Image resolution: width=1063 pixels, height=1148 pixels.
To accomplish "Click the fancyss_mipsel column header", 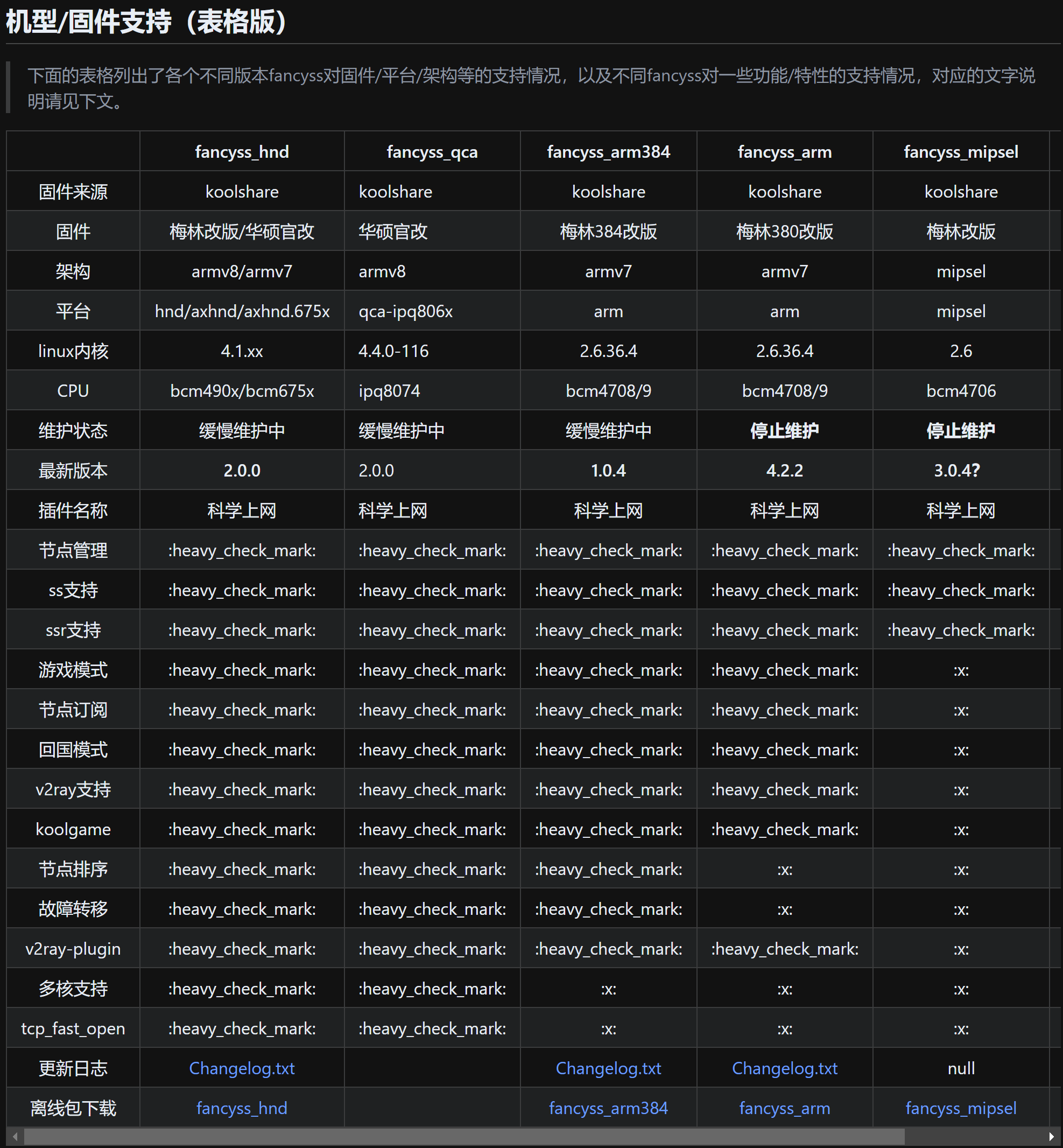I will (x=961, y=152).
